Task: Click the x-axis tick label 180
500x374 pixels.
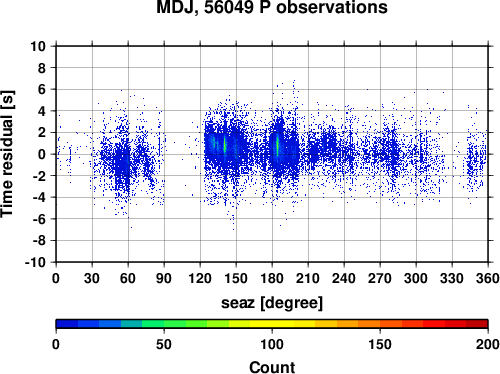Action: point(272,278)
